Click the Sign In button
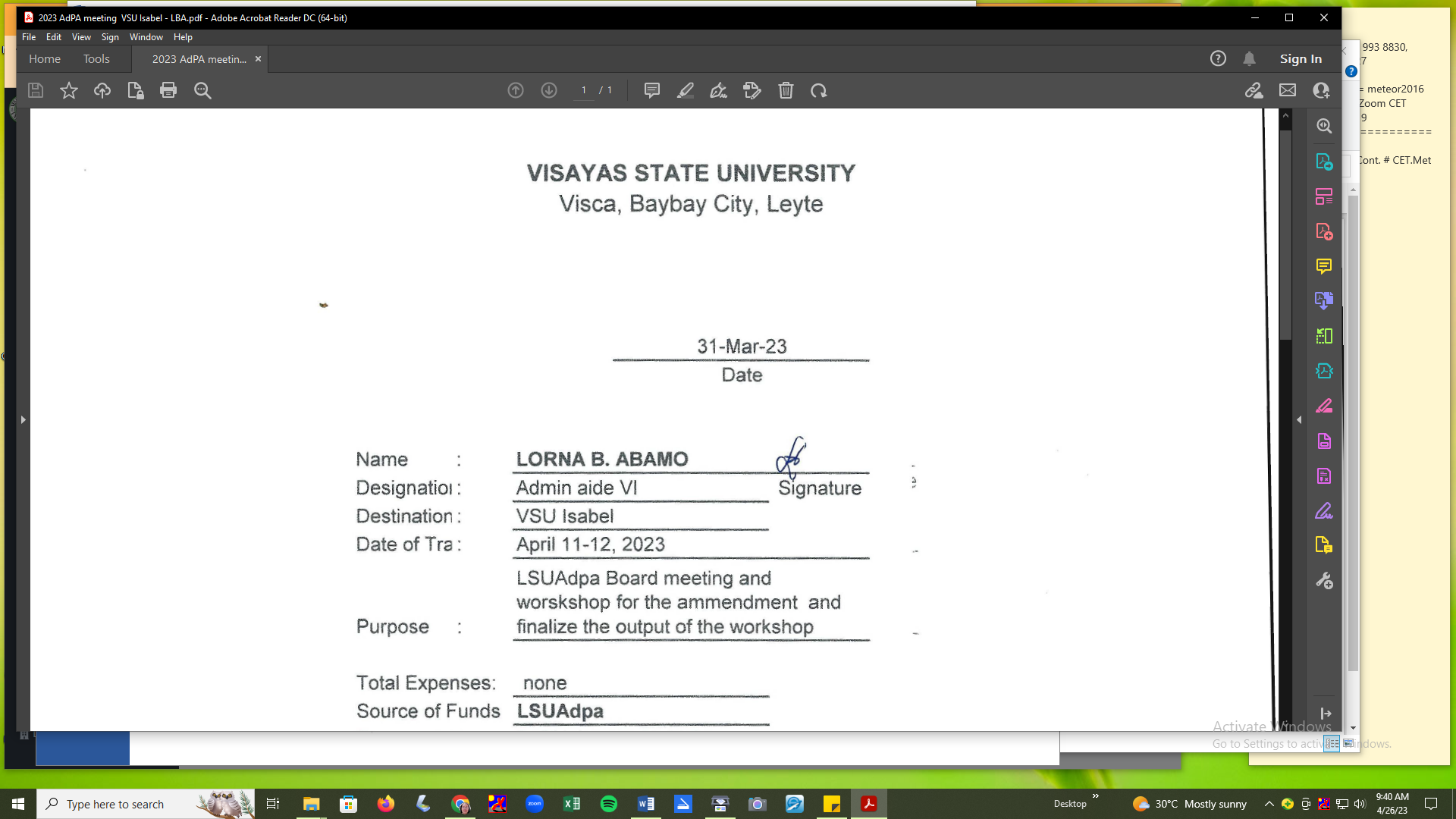This screenshot has width=1456, height=819. click(1301, 59)
